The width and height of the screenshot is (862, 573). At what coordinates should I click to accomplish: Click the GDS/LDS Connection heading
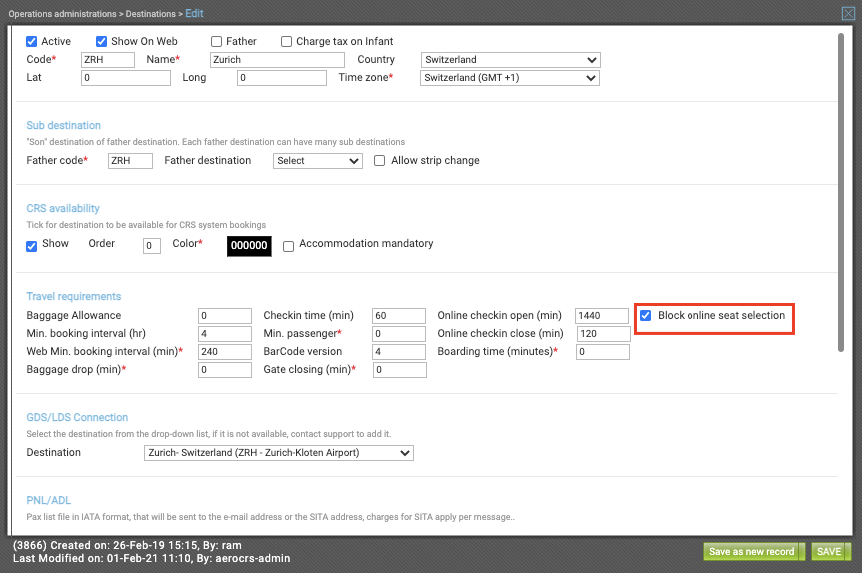tap(78, 417)
